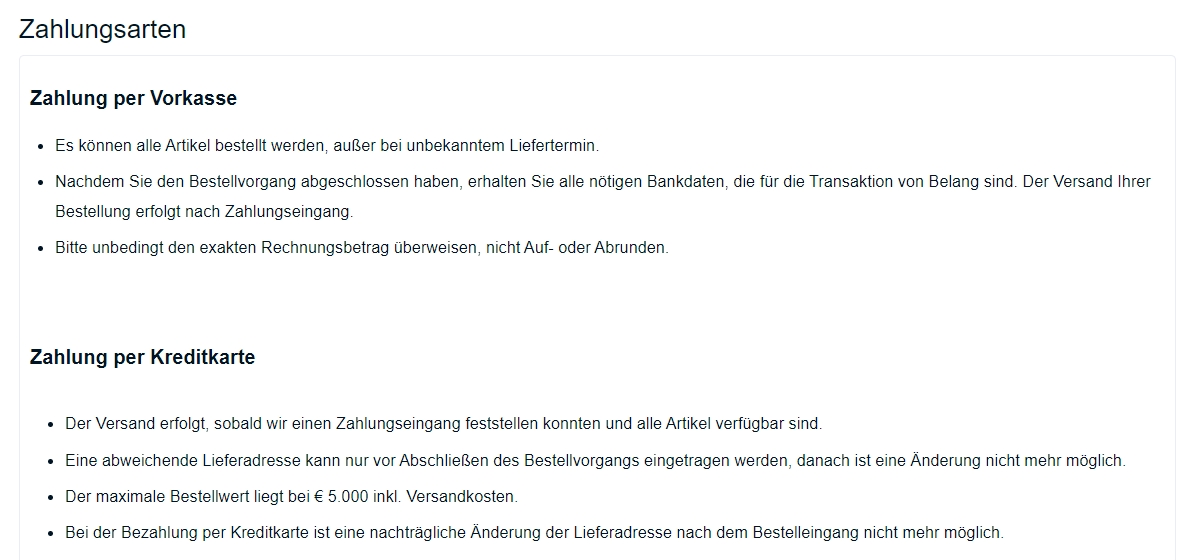Click the Zahlungsarten page title

(x=102, y=29)
